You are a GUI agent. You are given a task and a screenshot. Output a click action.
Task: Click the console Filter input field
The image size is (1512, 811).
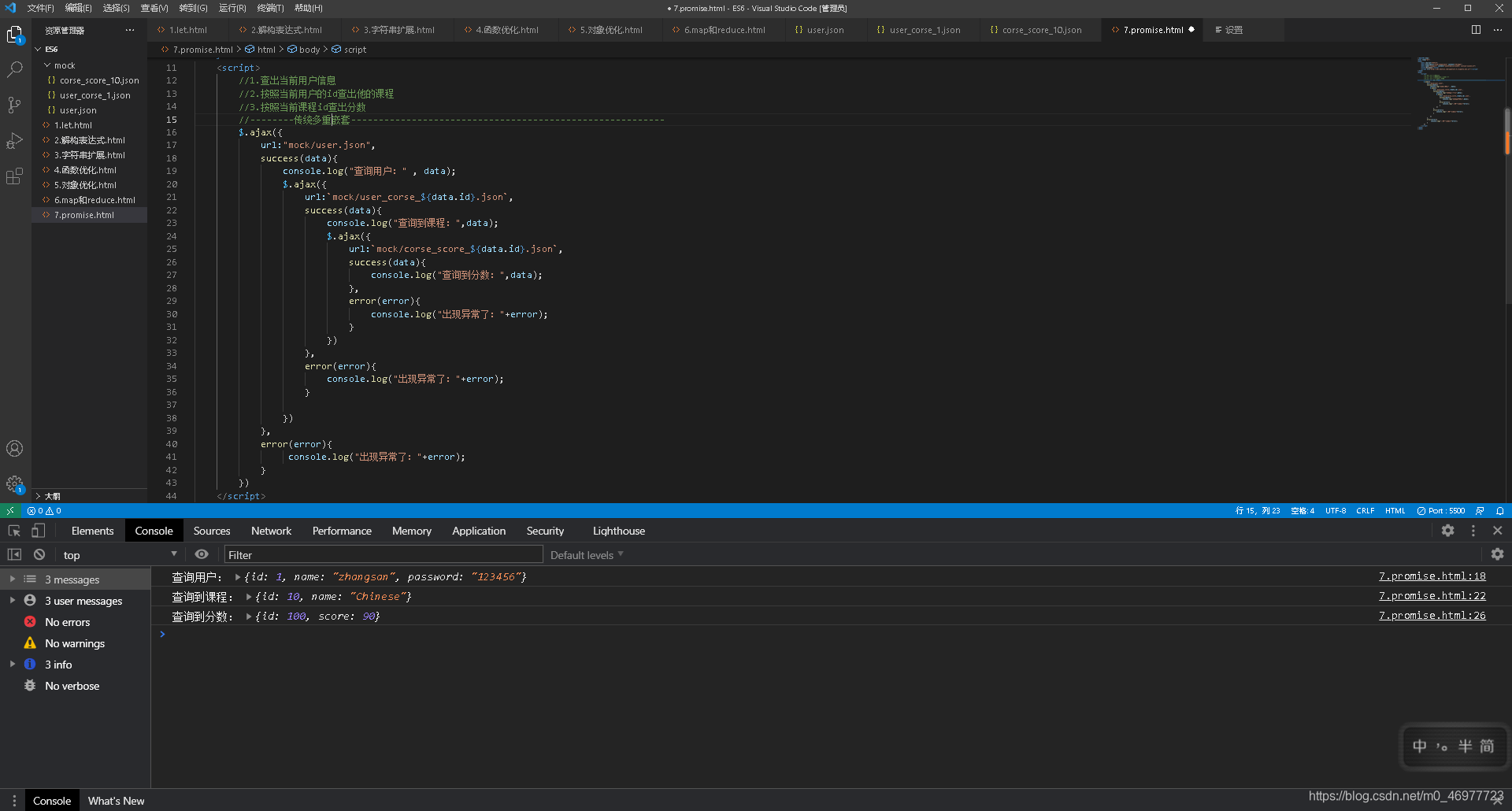[x=384, y=554]
